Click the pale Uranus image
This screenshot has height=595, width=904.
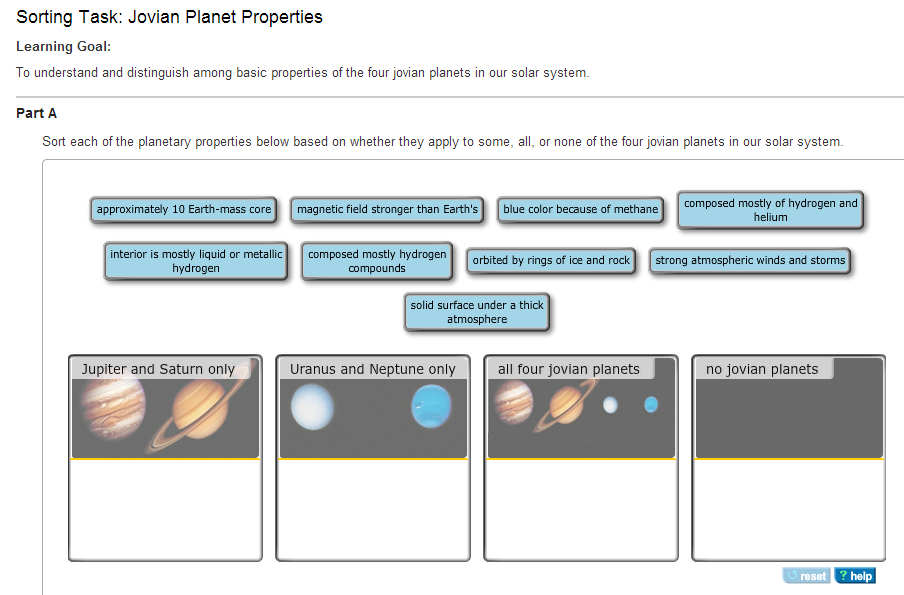pos(312,407)
